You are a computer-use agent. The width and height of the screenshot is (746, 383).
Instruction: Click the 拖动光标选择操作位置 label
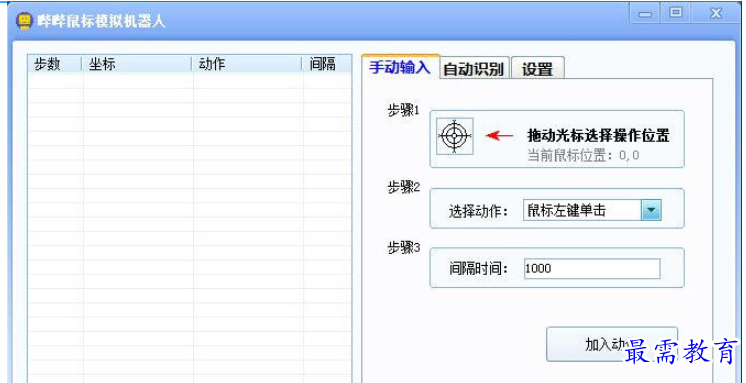(x=599, y=136)
